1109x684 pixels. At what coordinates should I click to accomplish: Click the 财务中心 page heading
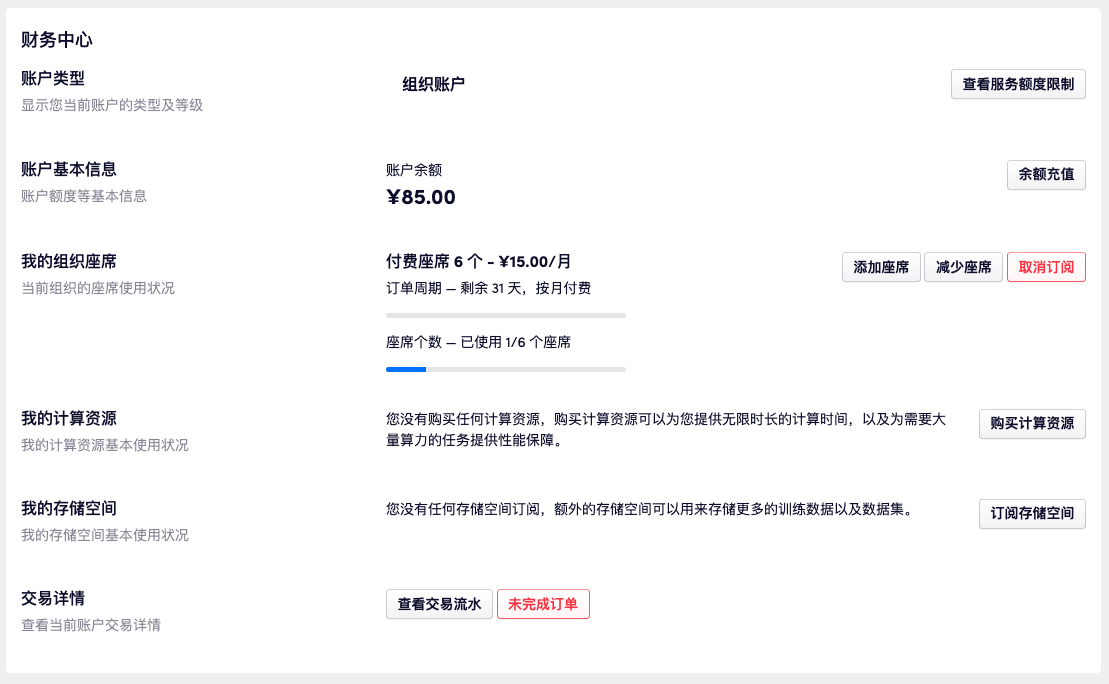tap(57, 40)
